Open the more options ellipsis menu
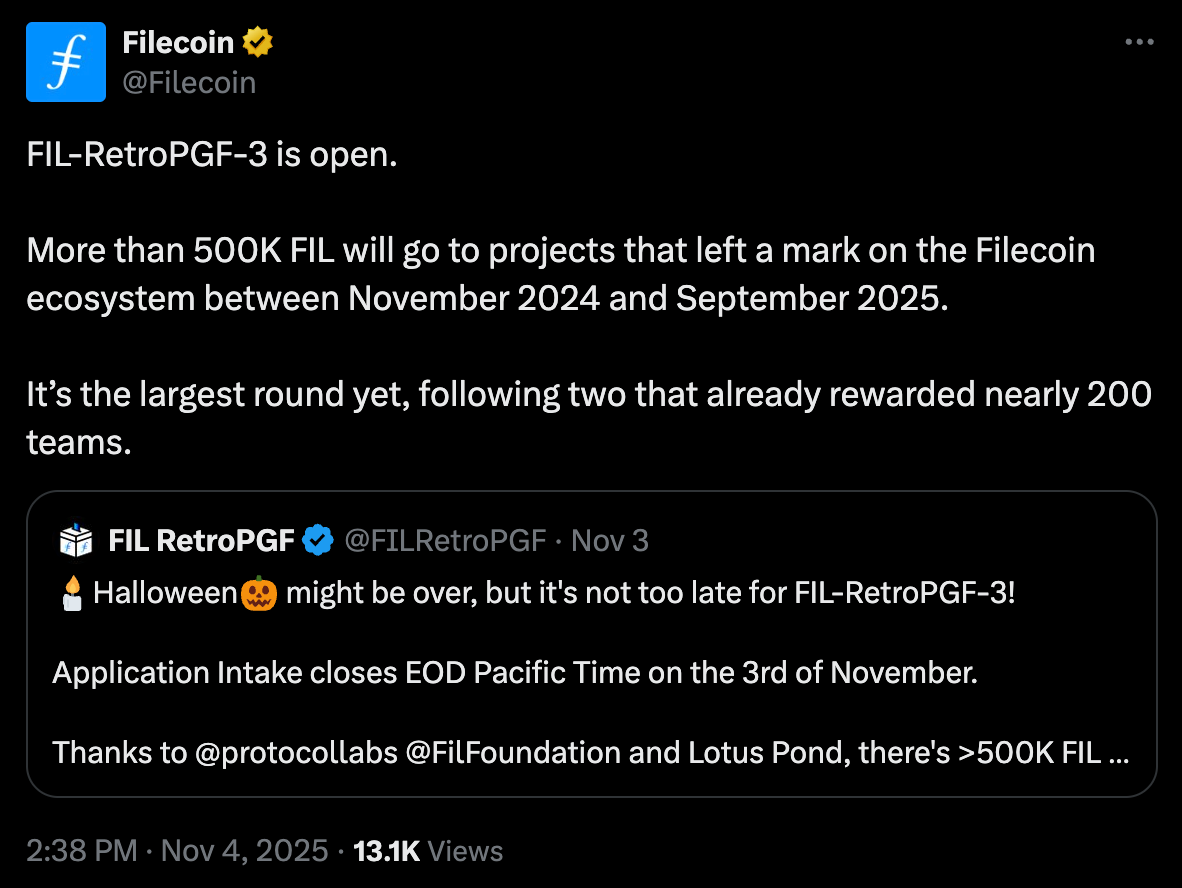Viewport: 1182px width, 888px height. 1139,42
